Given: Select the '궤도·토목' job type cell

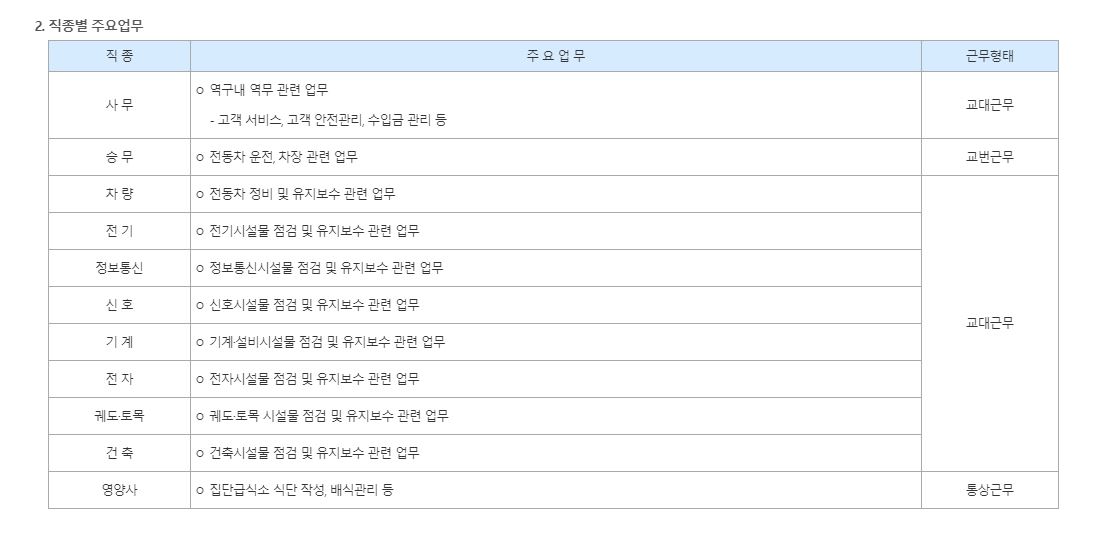Looking at the screenshot, I should pyautogui.click(x=119, y=416).
